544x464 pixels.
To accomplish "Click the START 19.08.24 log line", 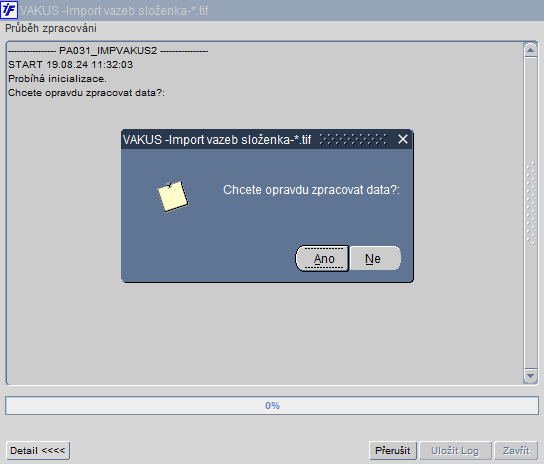I will pyautogui.click(x=70, y=65).
